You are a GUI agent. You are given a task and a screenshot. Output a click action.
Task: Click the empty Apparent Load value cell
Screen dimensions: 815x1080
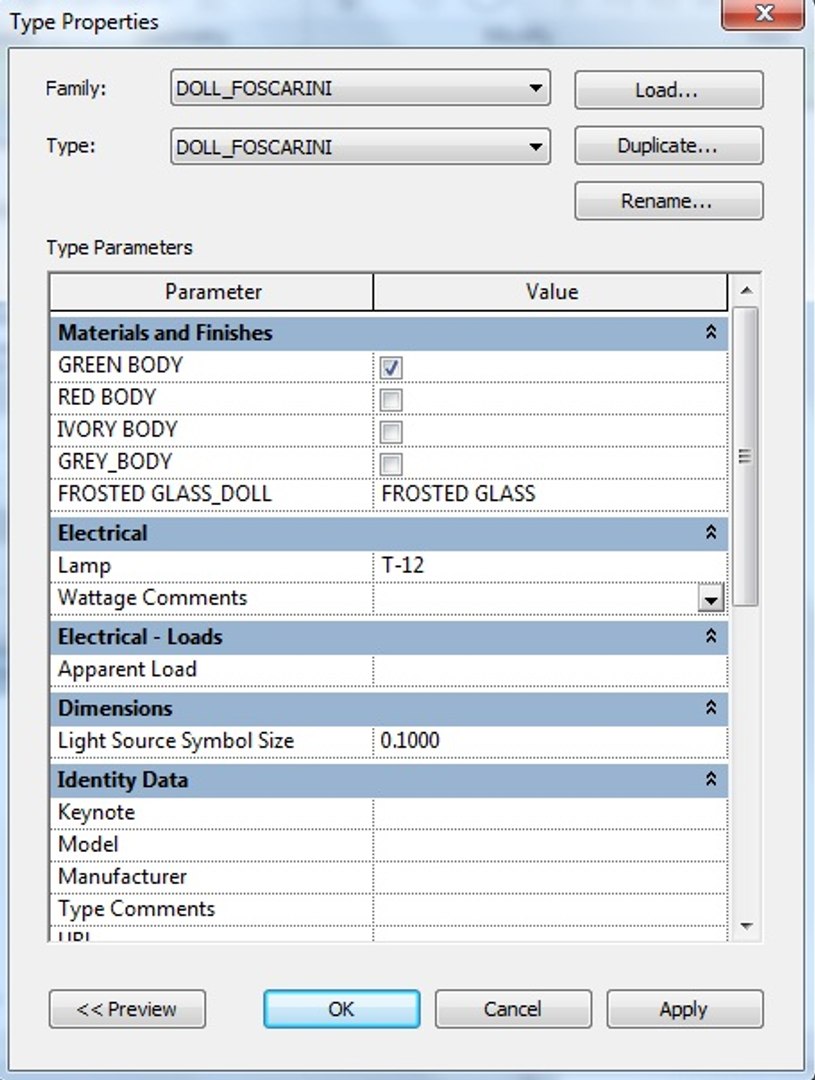pos(550,669)
